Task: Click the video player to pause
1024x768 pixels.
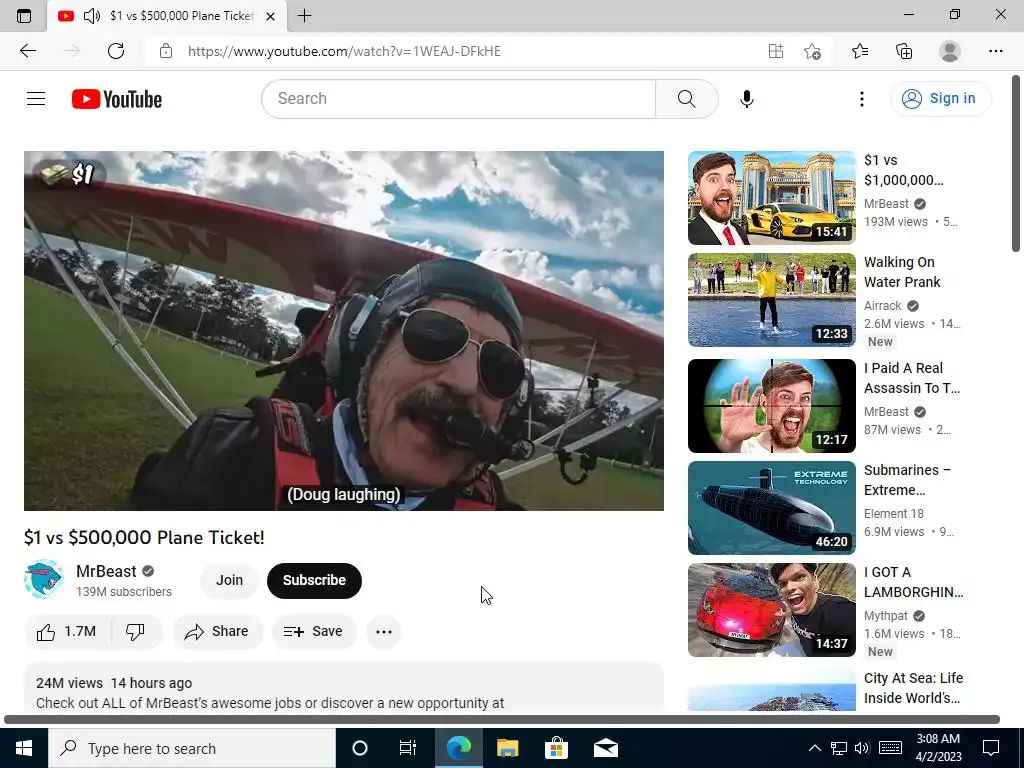Action: [x=344, y=331]
